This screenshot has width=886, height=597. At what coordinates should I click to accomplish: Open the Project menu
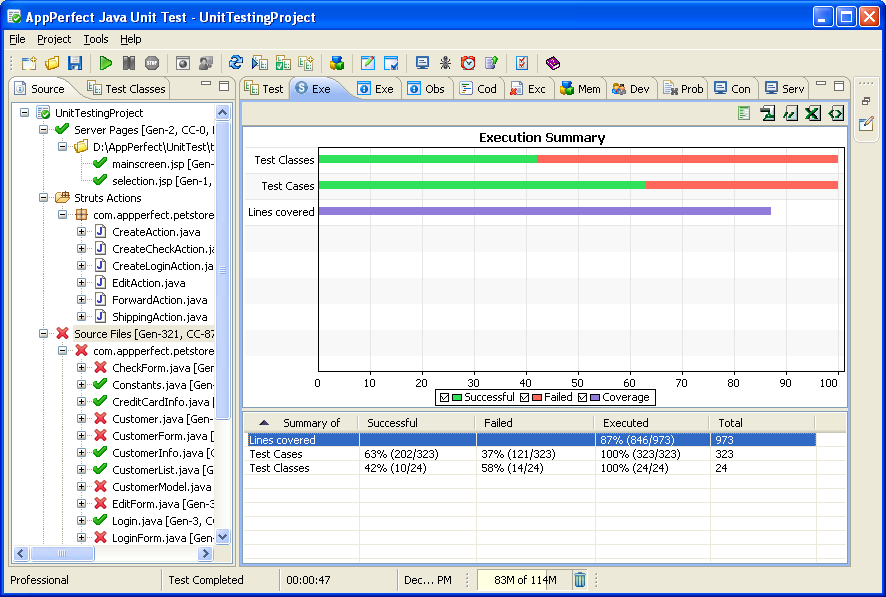point(54,39)
